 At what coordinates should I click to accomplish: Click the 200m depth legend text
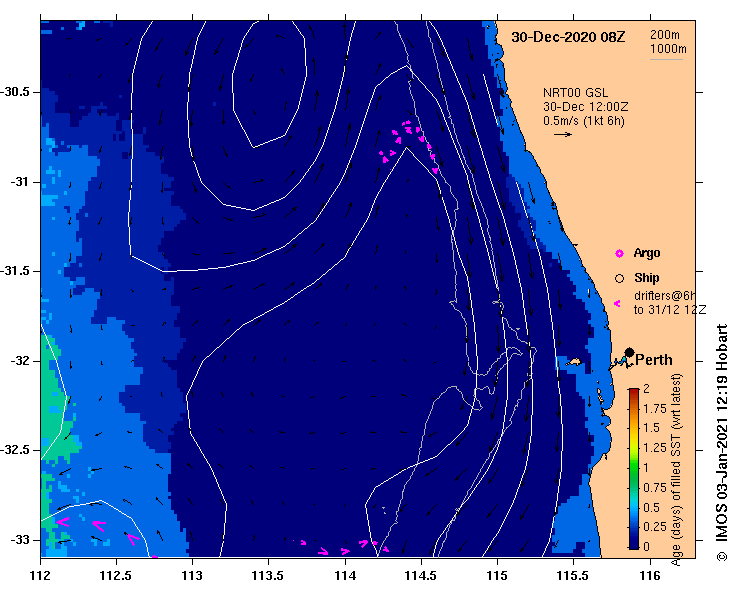click(665, 34)
